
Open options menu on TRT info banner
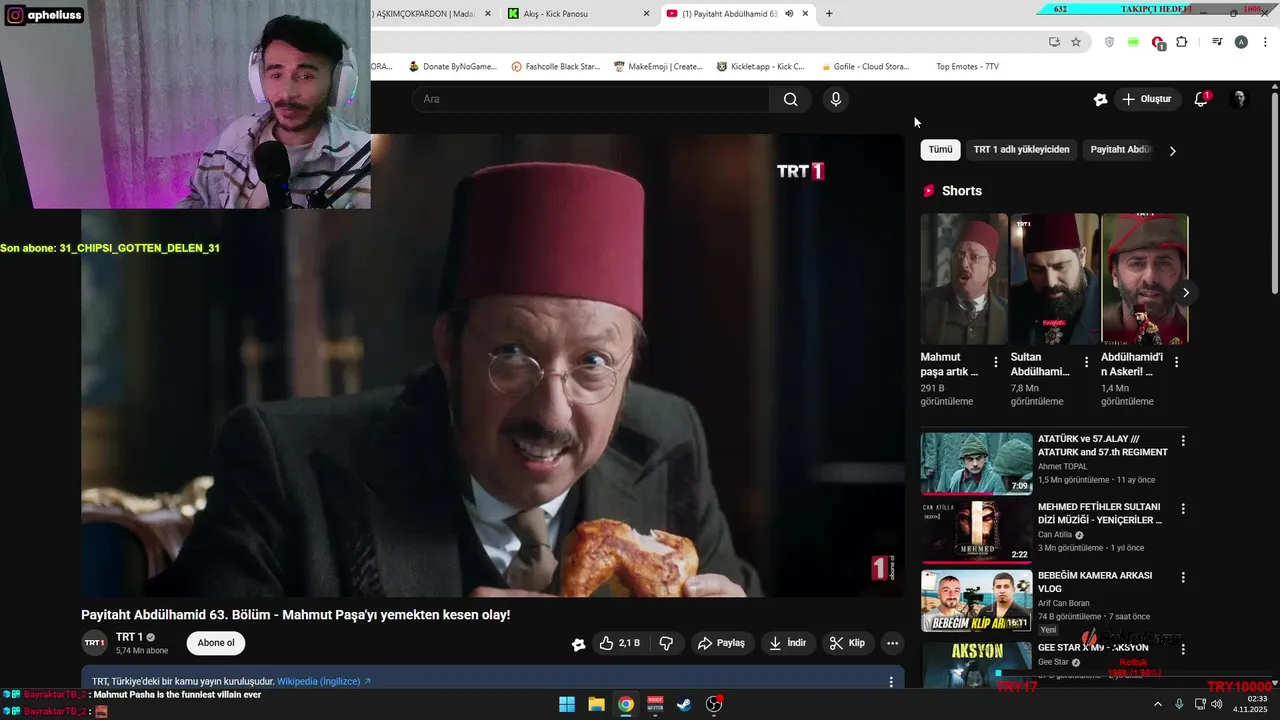pyautogui.click(x=891, y=682)
